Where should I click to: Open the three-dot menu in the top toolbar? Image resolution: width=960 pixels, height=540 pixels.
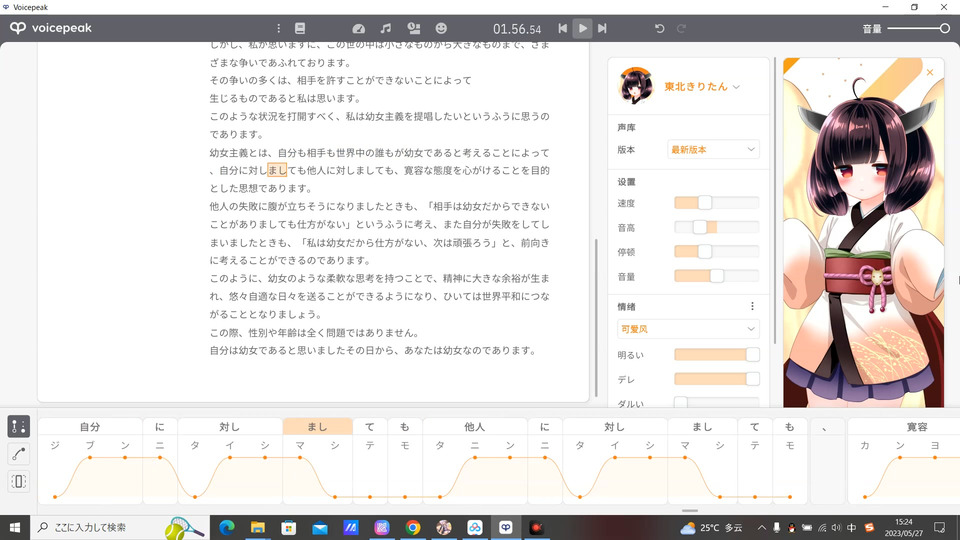(279, 28)
